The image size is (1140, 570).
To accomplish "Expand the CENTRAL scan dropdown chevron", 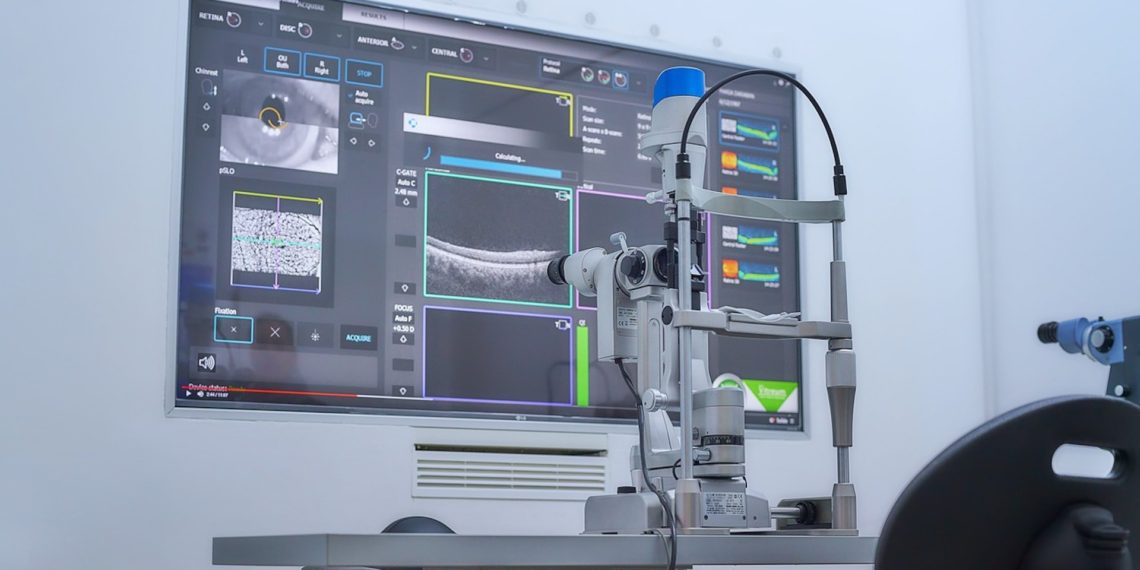I will tap(486, 58).
